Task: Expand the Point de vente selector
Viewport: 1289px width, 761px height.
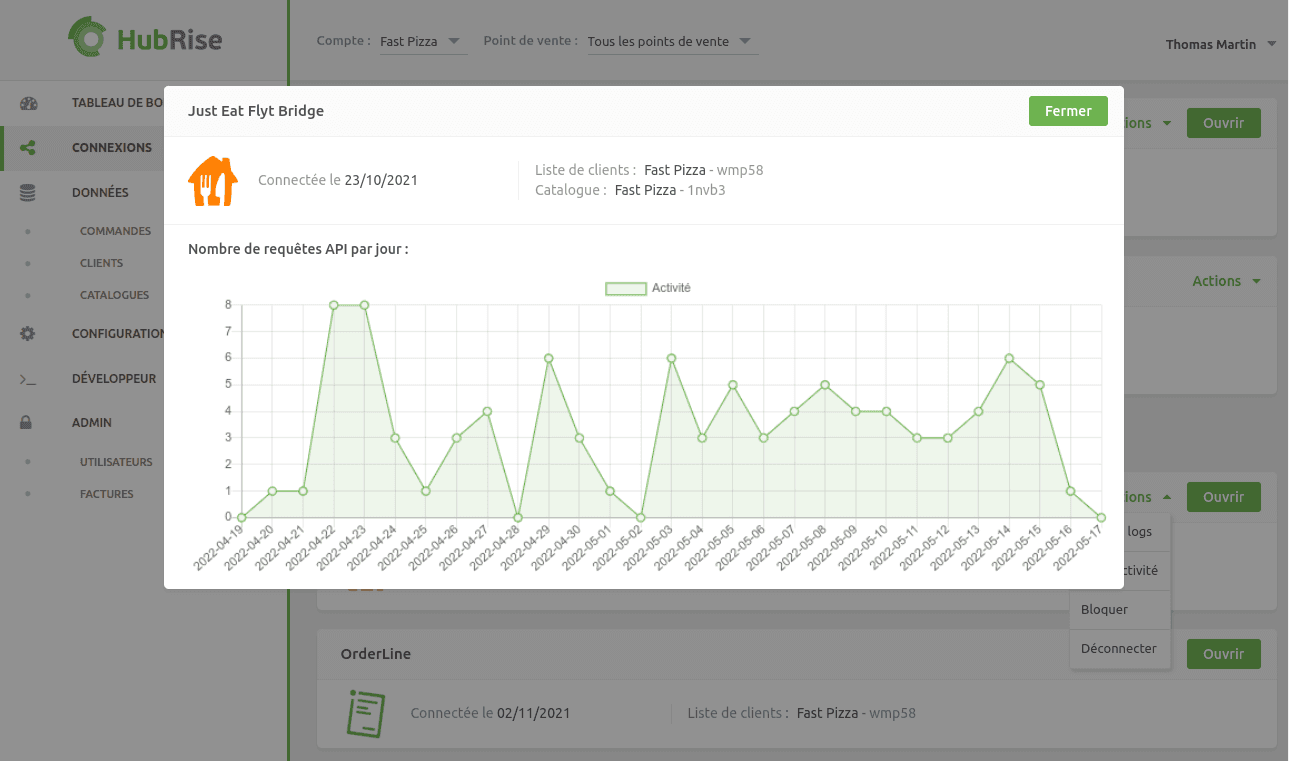Action: 671,42
